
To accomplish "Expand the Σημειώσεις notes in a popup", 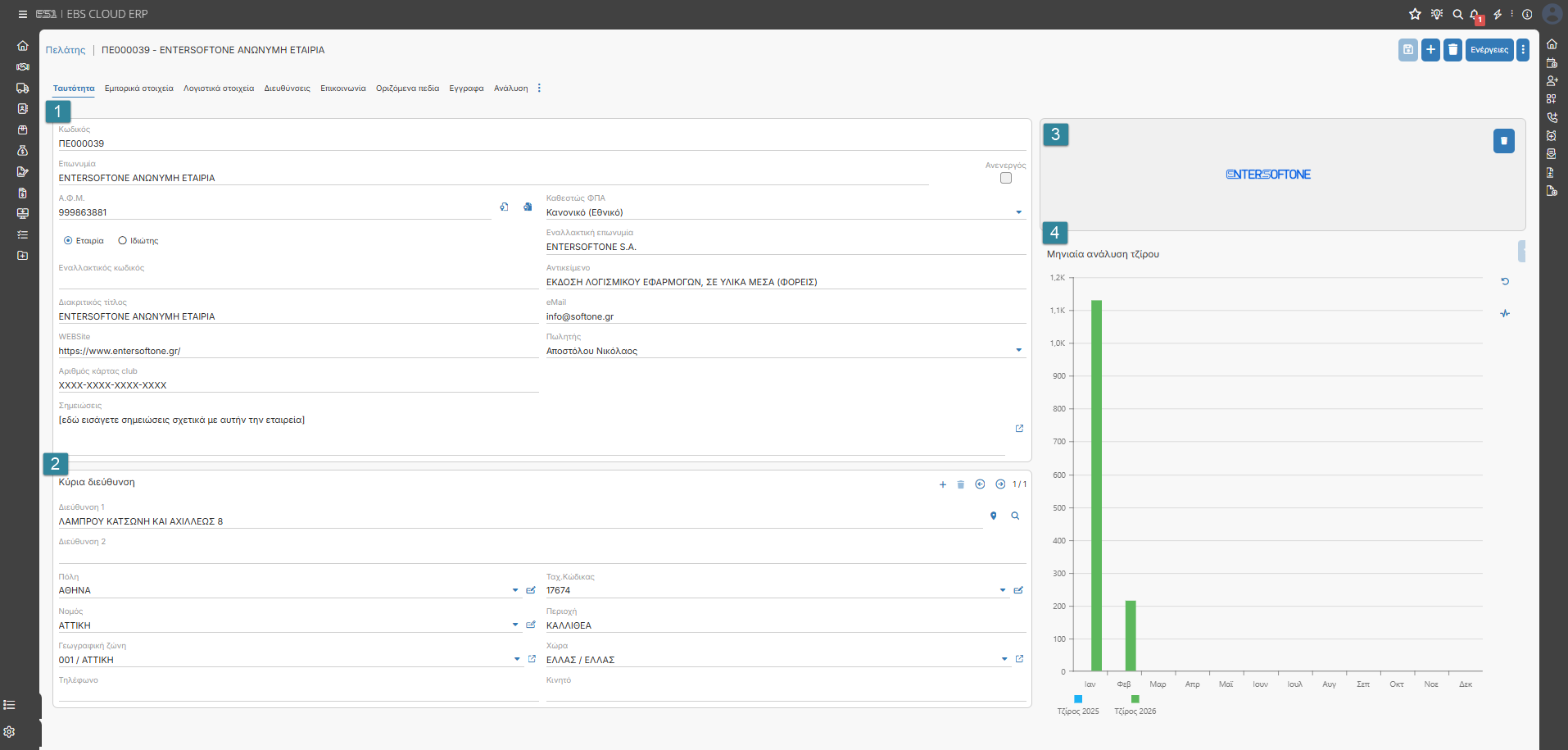I will [x=1019, y=429].
